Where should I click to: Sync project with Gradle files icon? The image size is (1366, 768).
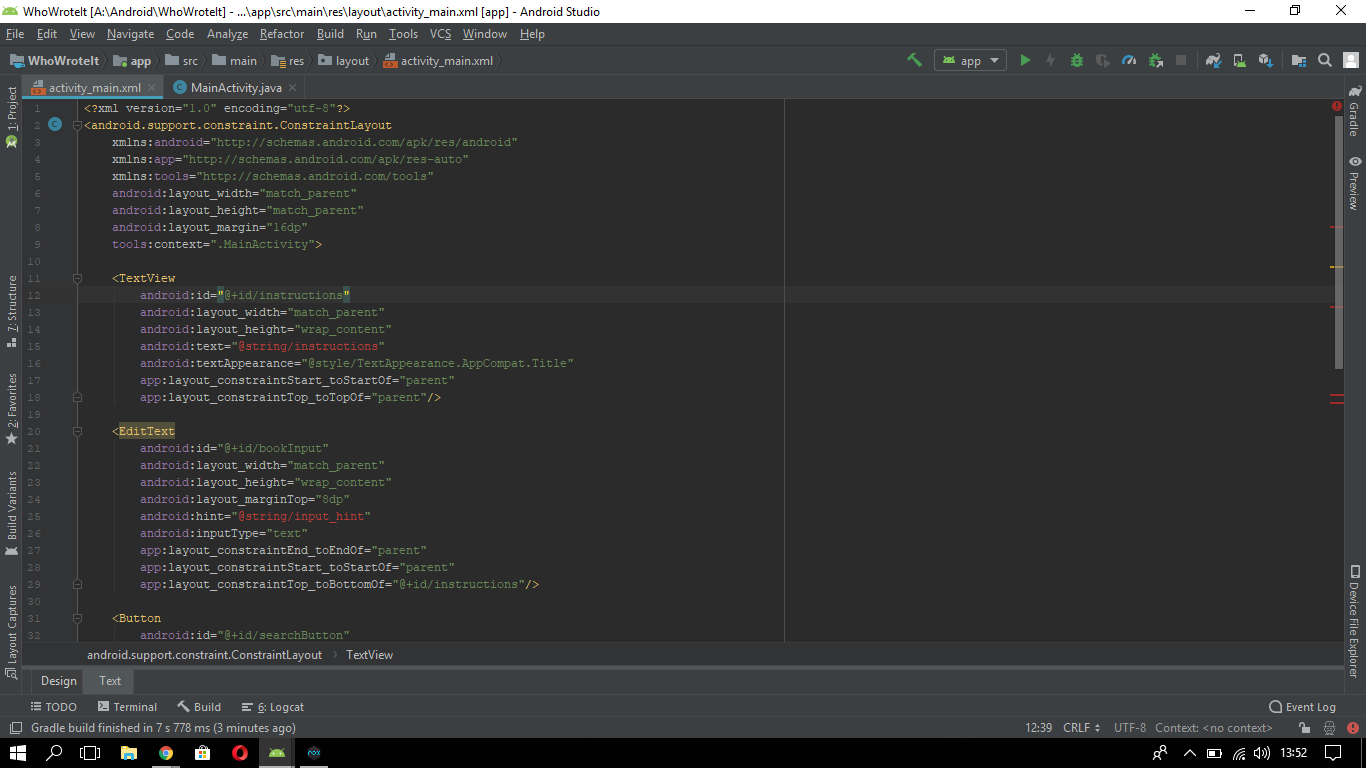1213,60
